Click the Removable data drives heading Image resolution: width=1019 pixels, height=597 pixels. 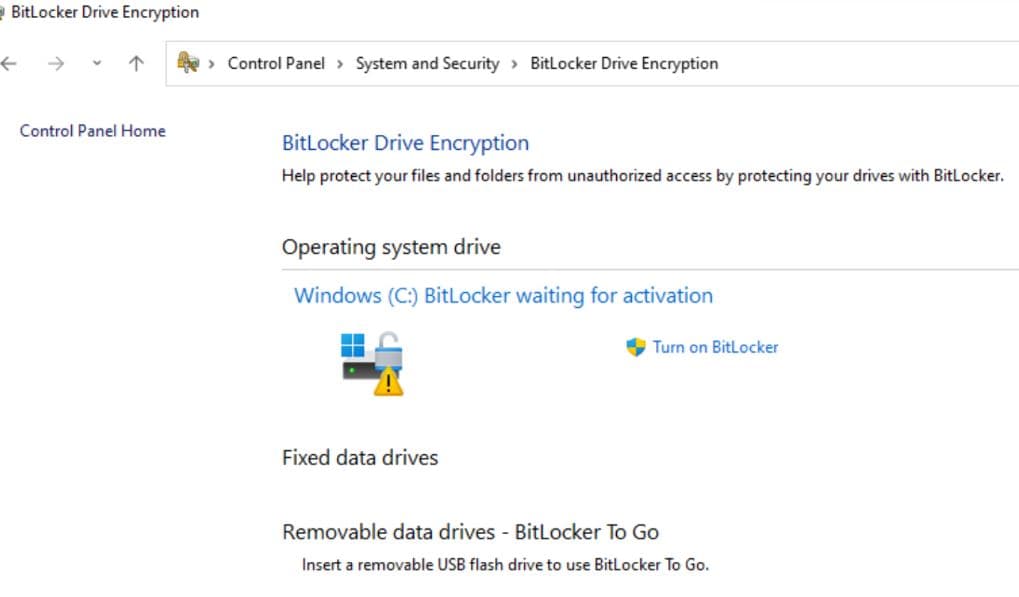[x=470, y=532]
